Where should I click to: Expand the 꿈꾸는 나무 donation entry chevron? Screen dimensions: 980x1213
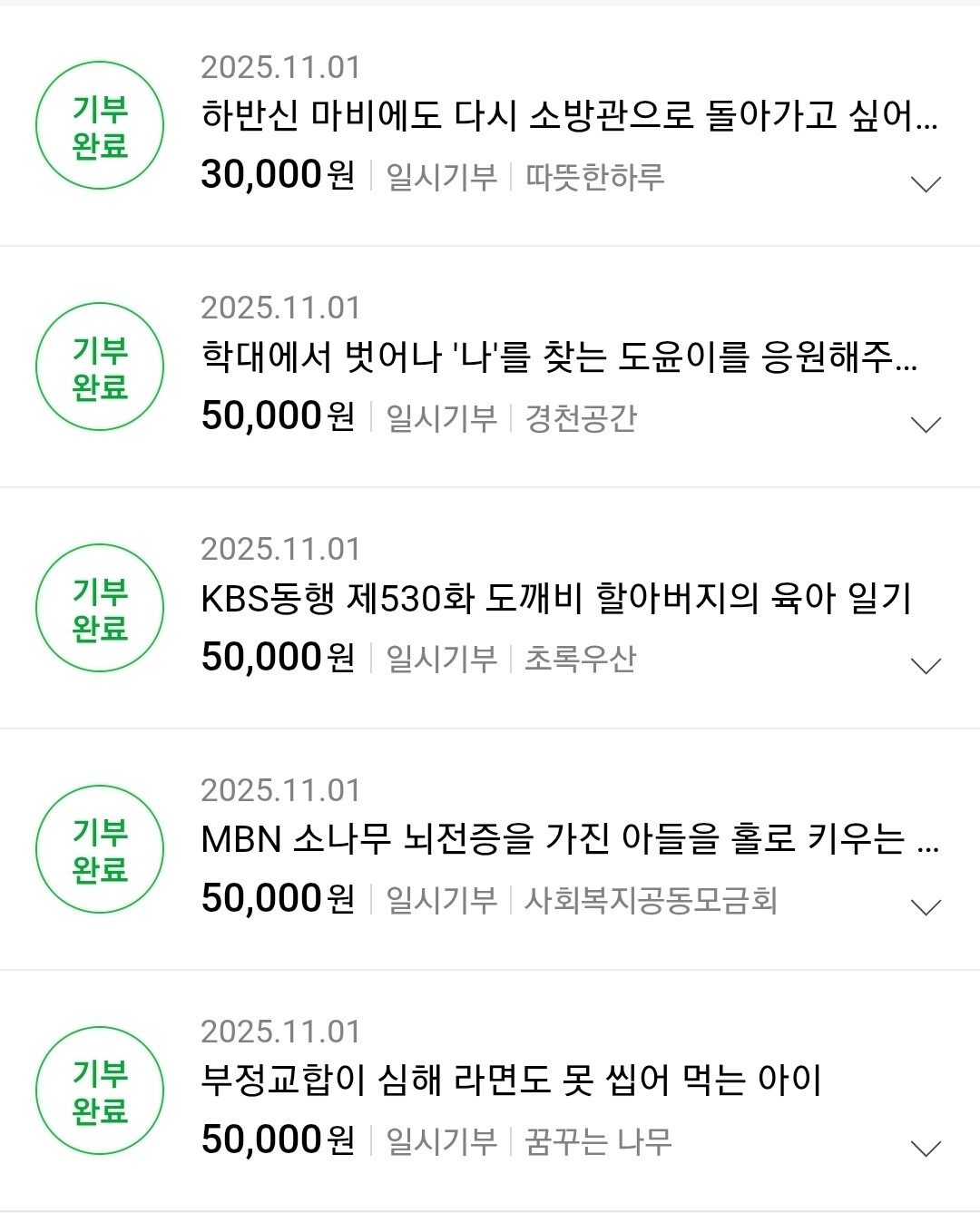click(x=925, y=1149)
